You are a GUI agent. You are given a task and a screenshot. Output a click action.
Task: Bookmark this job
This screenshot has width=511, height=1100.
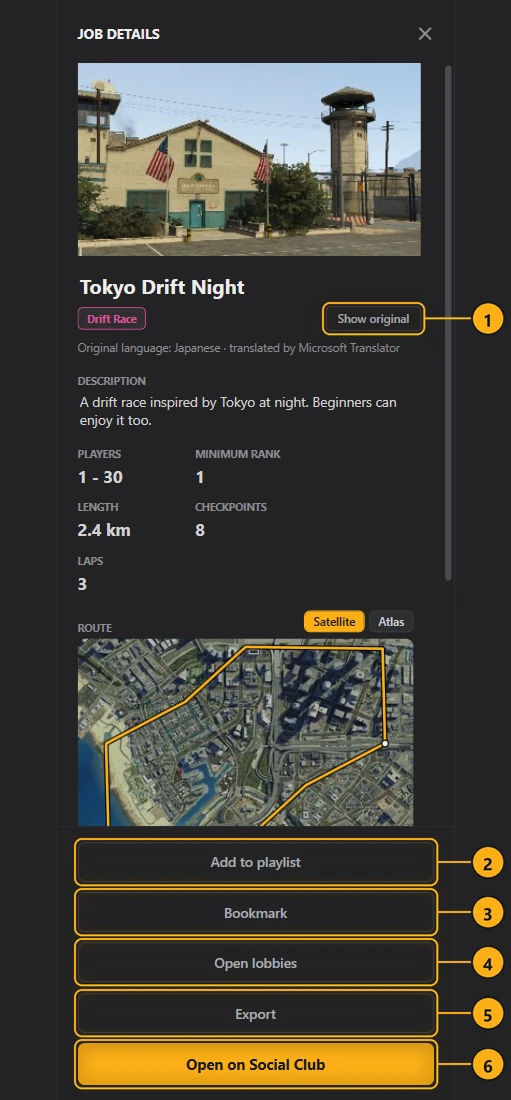point(256,913)
